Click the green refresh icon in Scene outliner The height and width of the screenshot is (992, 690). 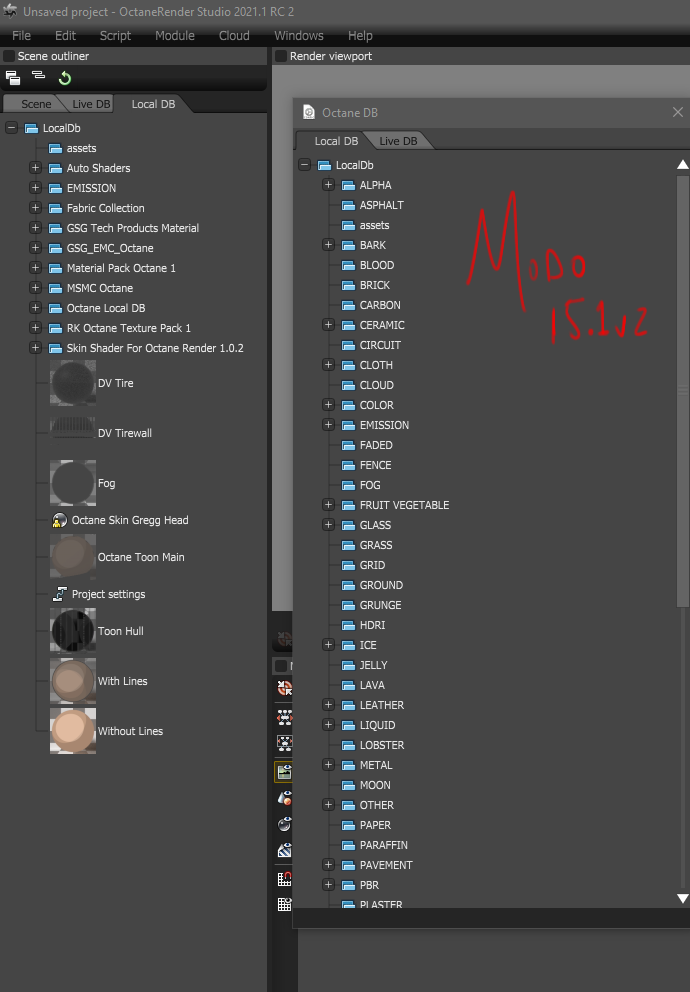coord(65,78)
